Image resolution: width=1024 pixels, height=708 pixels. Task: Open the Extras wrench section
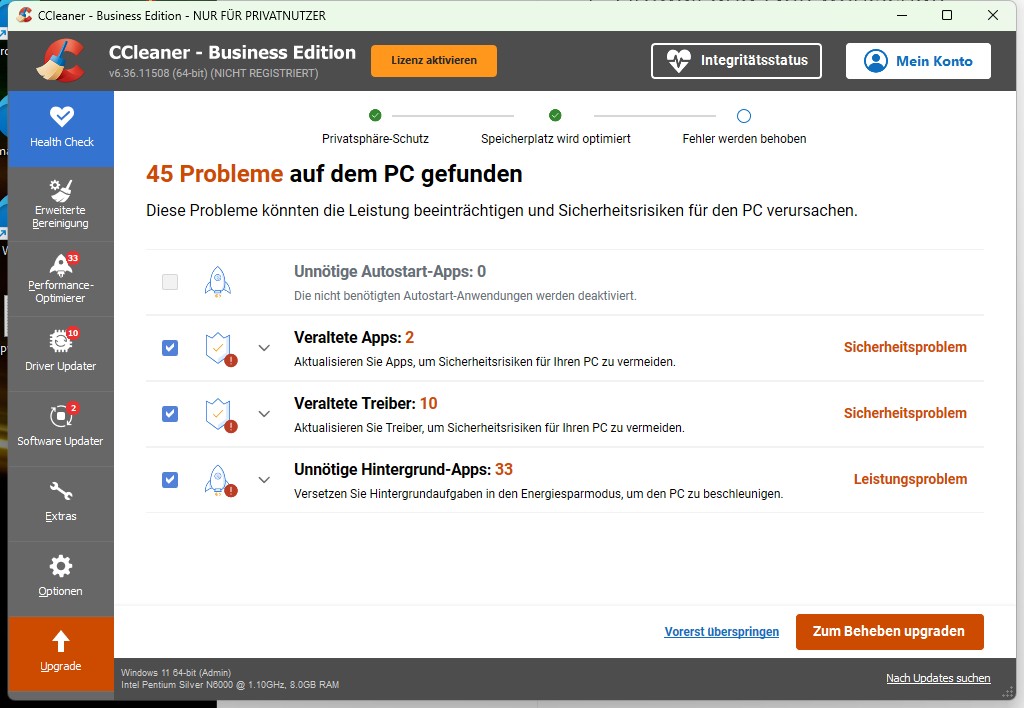coord(61,504)
